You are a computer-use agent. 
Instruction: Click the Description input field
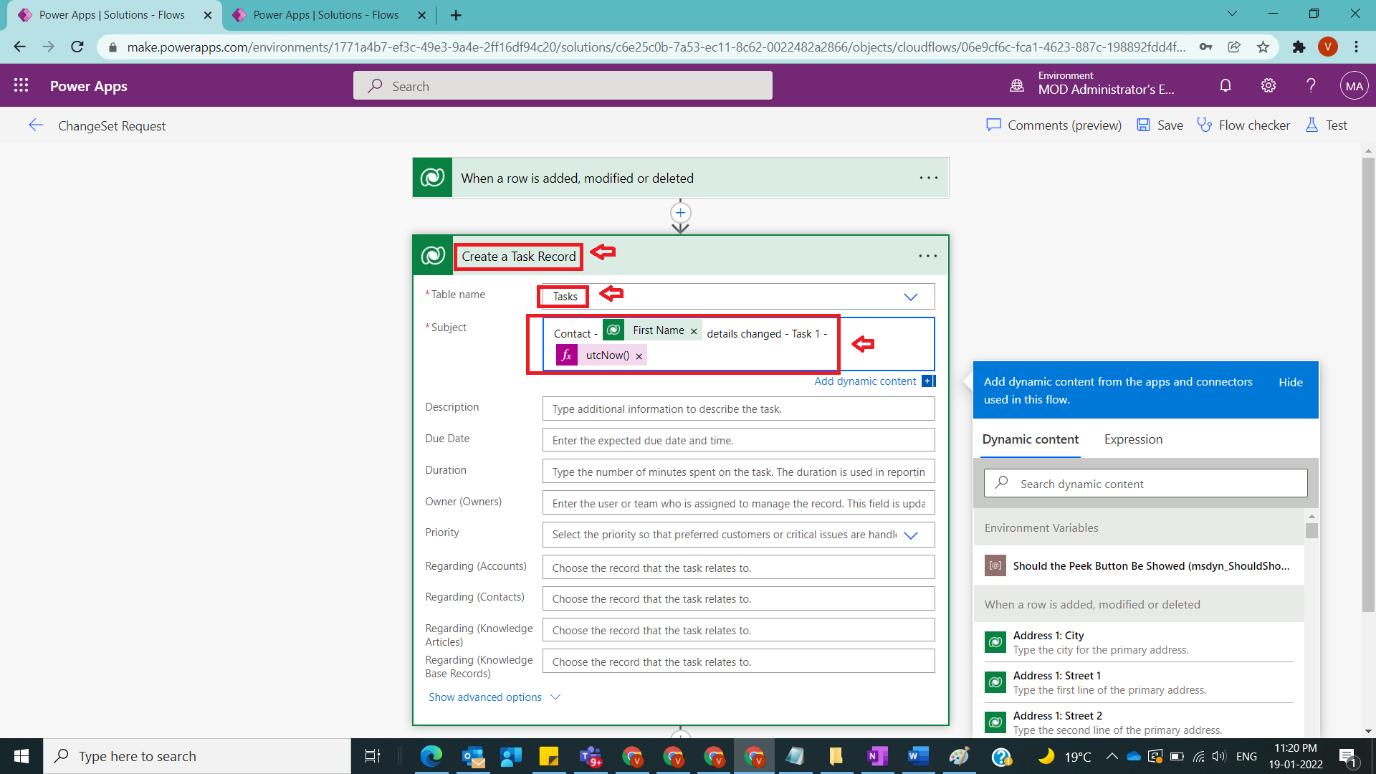[x=737, y=408]
